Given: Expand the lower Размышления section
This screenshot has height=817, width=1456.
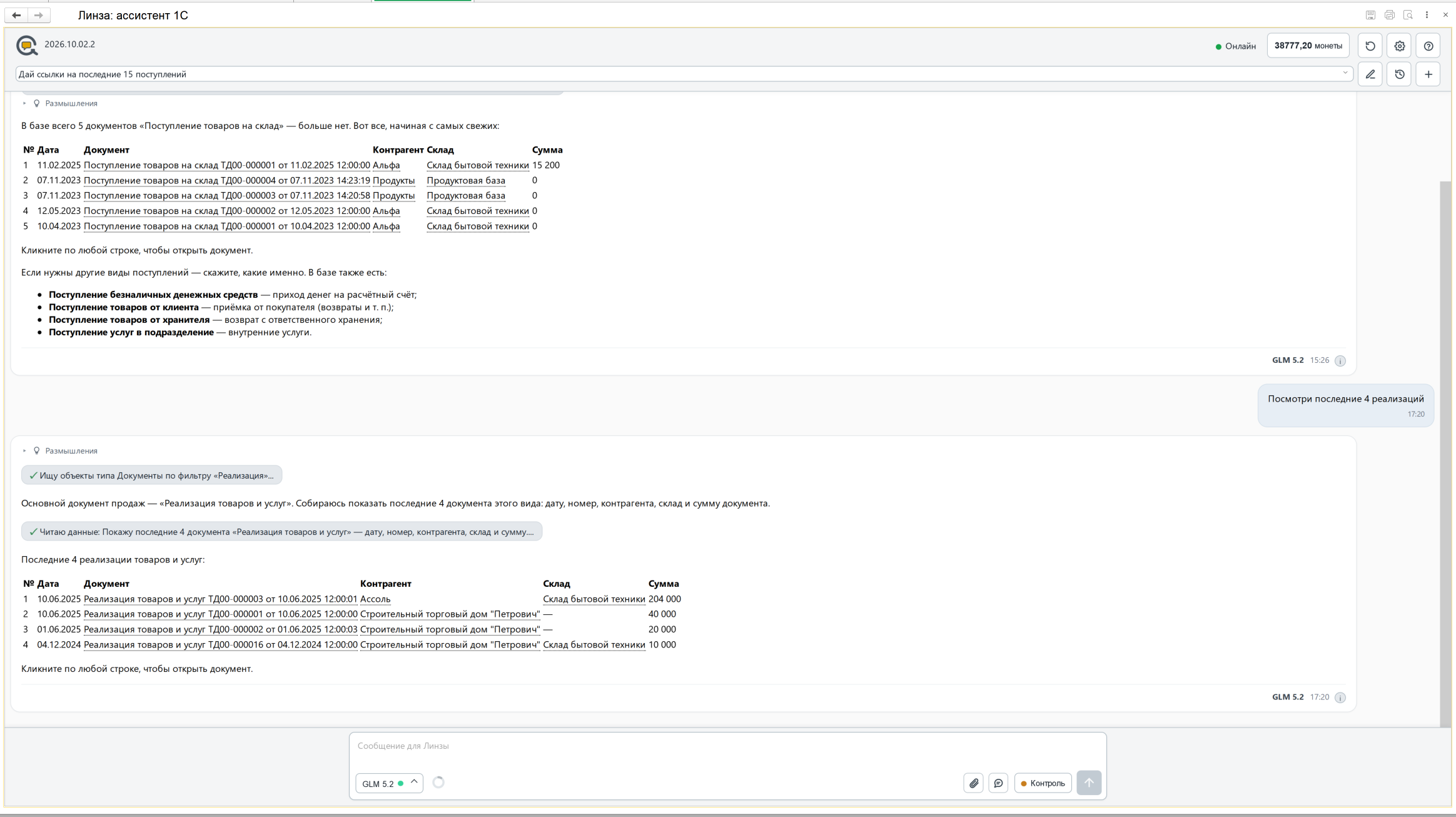Looking at the screenshot, I should coord(59,450).
